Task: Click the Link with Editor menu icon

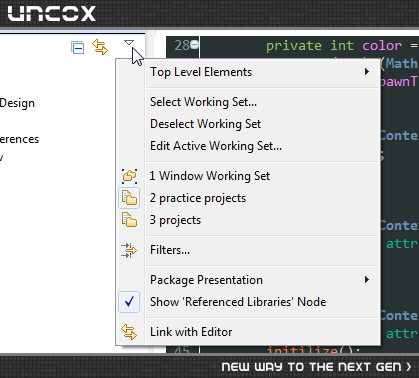Action: click(129, 332)
